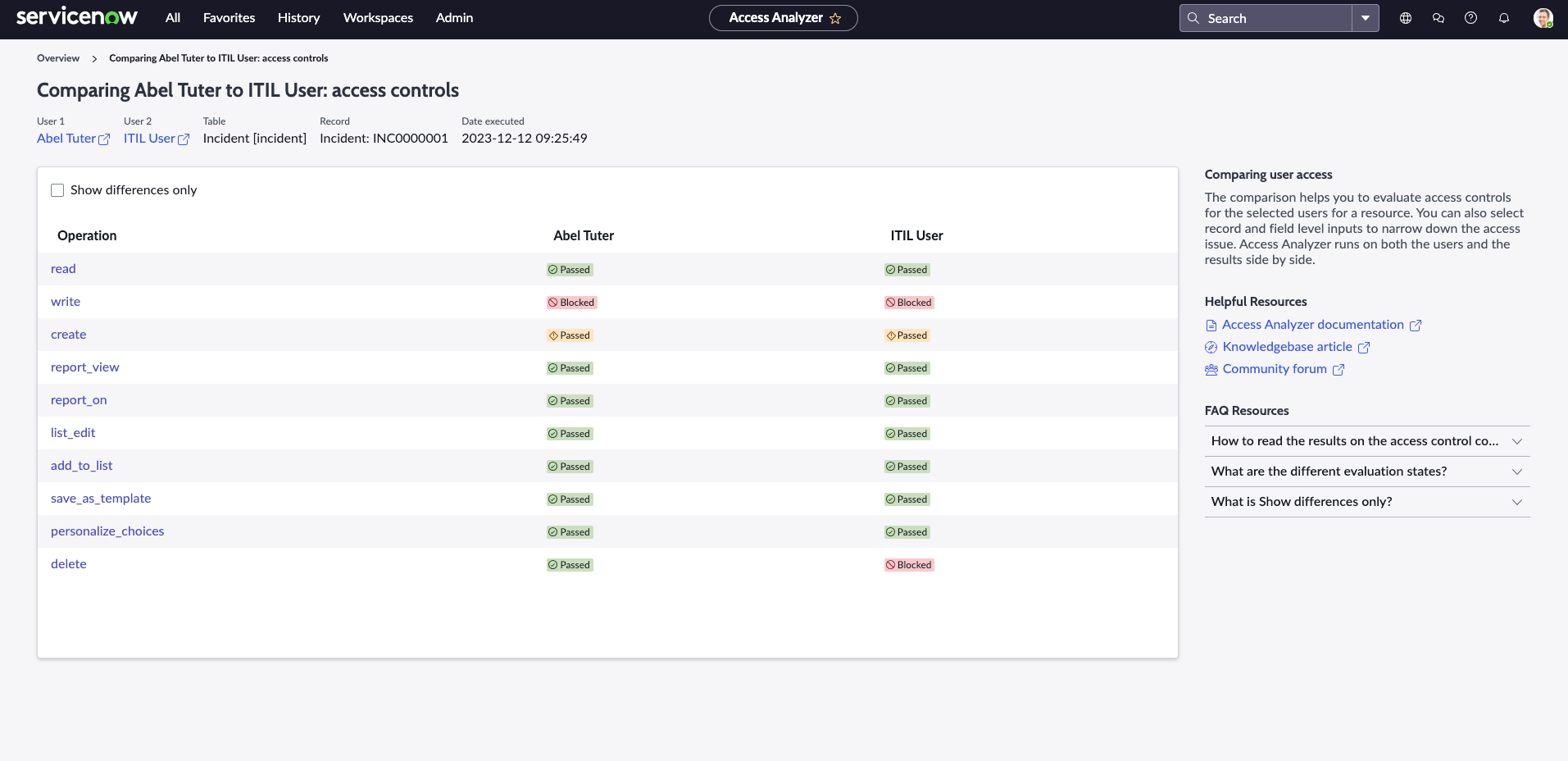1568x761 pixels.
Task: Go to Overview breadcrumb
Action: click(x=58, y=58)
